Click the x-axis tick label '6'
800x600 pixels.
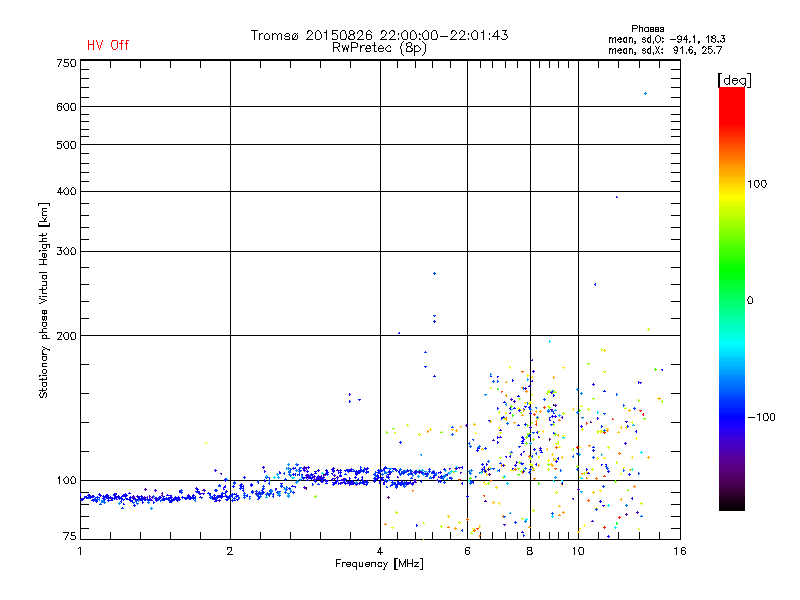467,551
